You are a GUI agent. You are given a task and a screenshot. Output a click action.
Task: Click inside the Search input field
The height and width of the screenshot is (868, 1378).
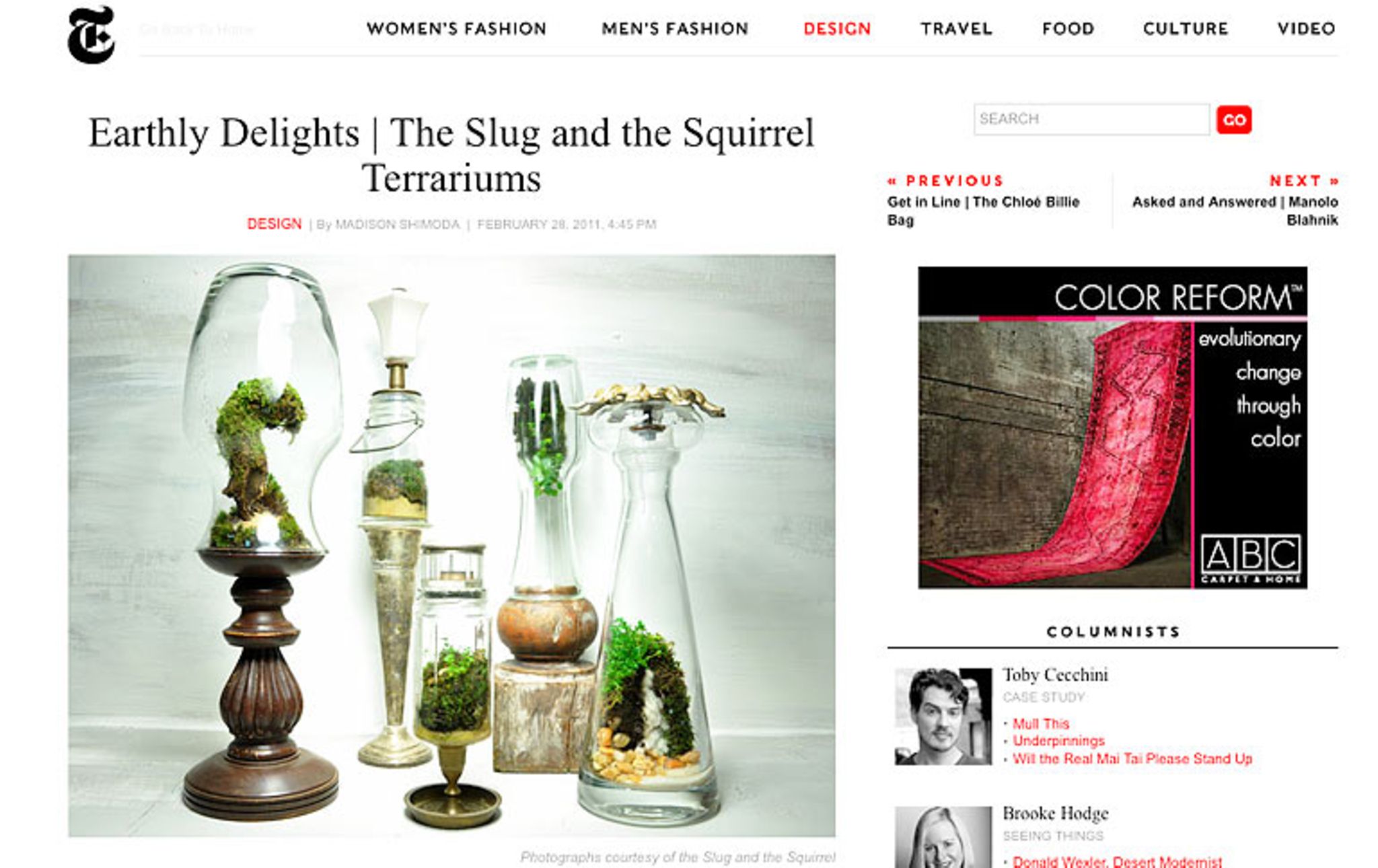pyautogui.click(x=1091, y=119)
